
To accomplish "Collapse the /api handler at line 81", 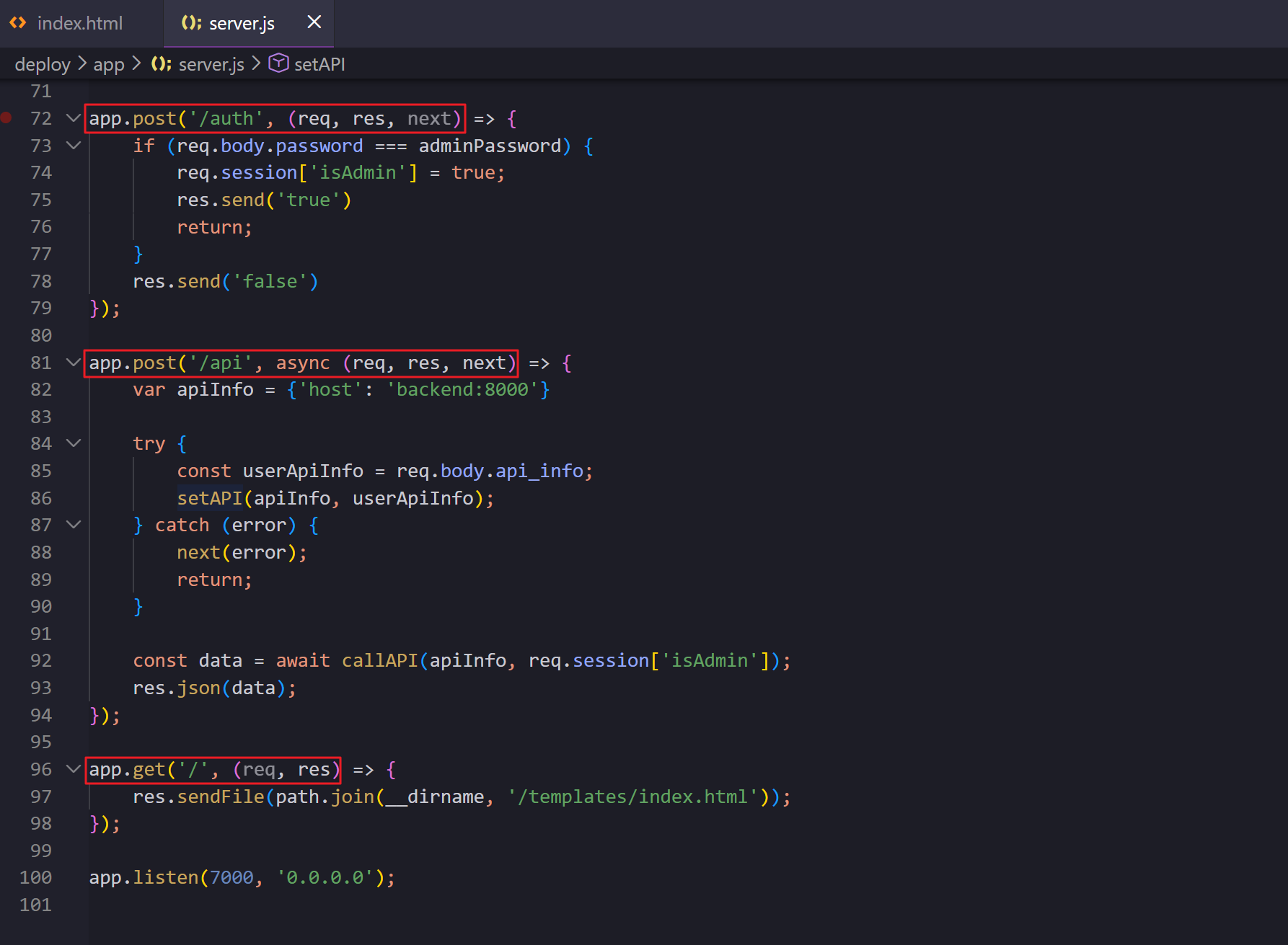I will (73, 363).
